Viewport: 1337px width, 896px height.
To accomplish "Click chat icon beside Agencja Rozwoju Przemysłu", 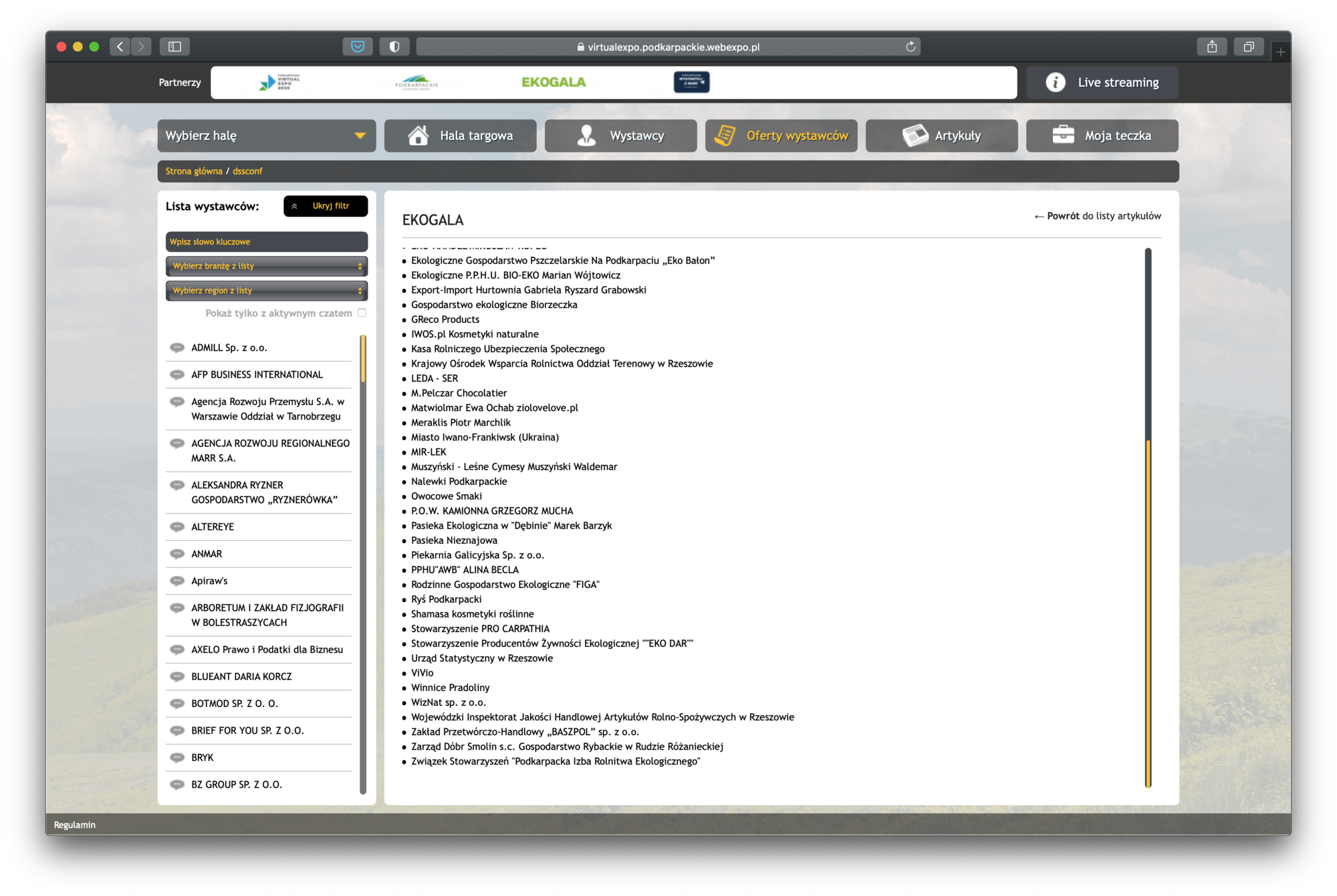I will [177, 402].
